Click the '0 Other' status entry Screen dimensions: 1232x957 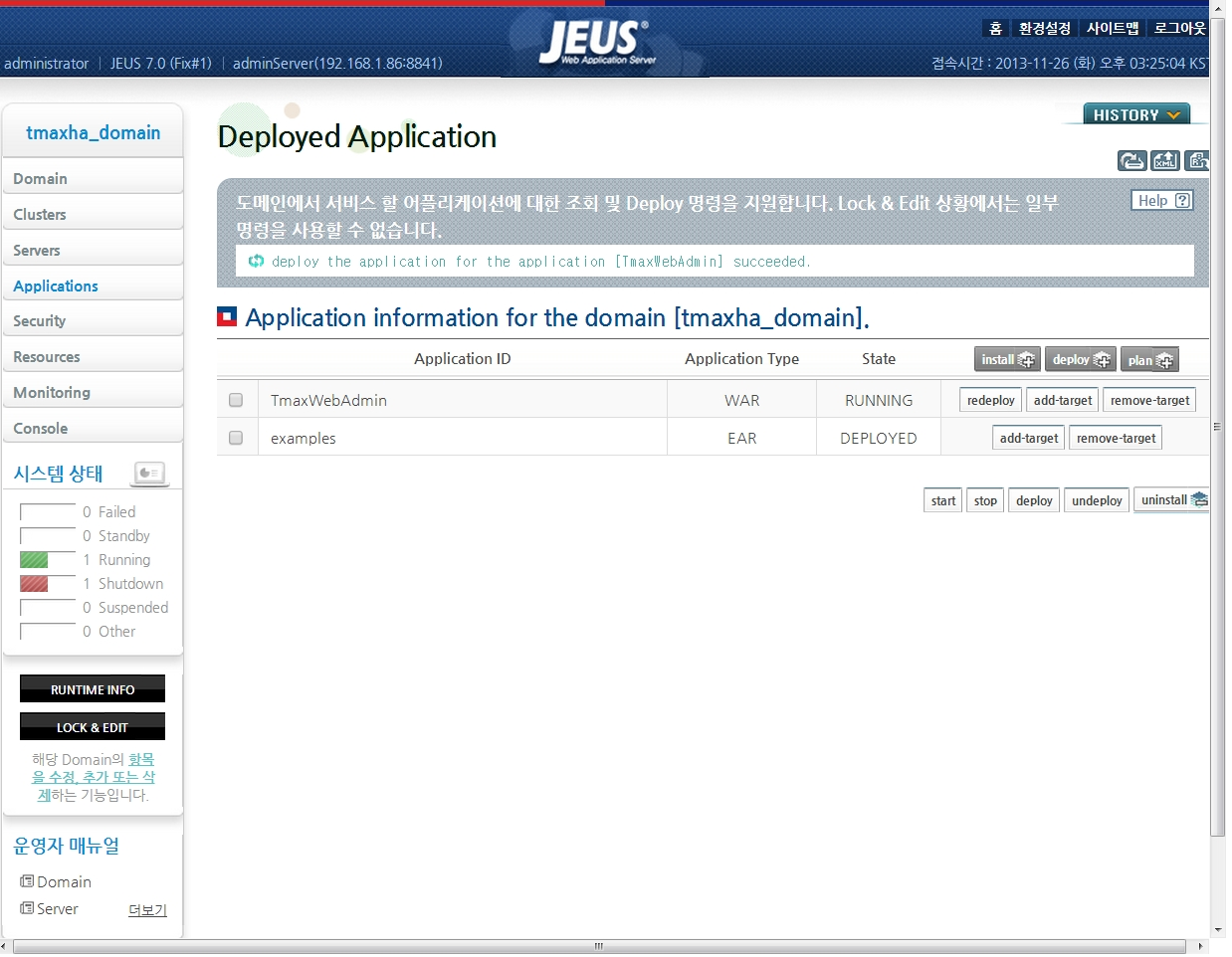tap(108, 632)
